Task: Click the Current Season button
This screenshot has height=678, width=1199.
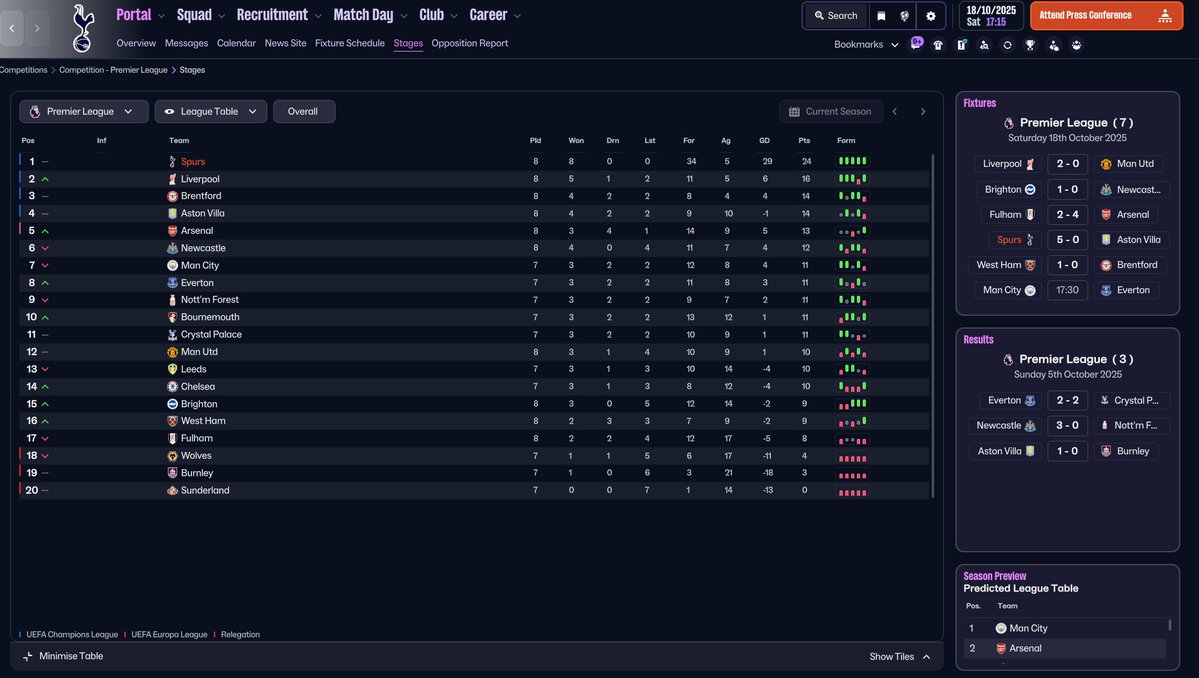Action: (830, 112)
